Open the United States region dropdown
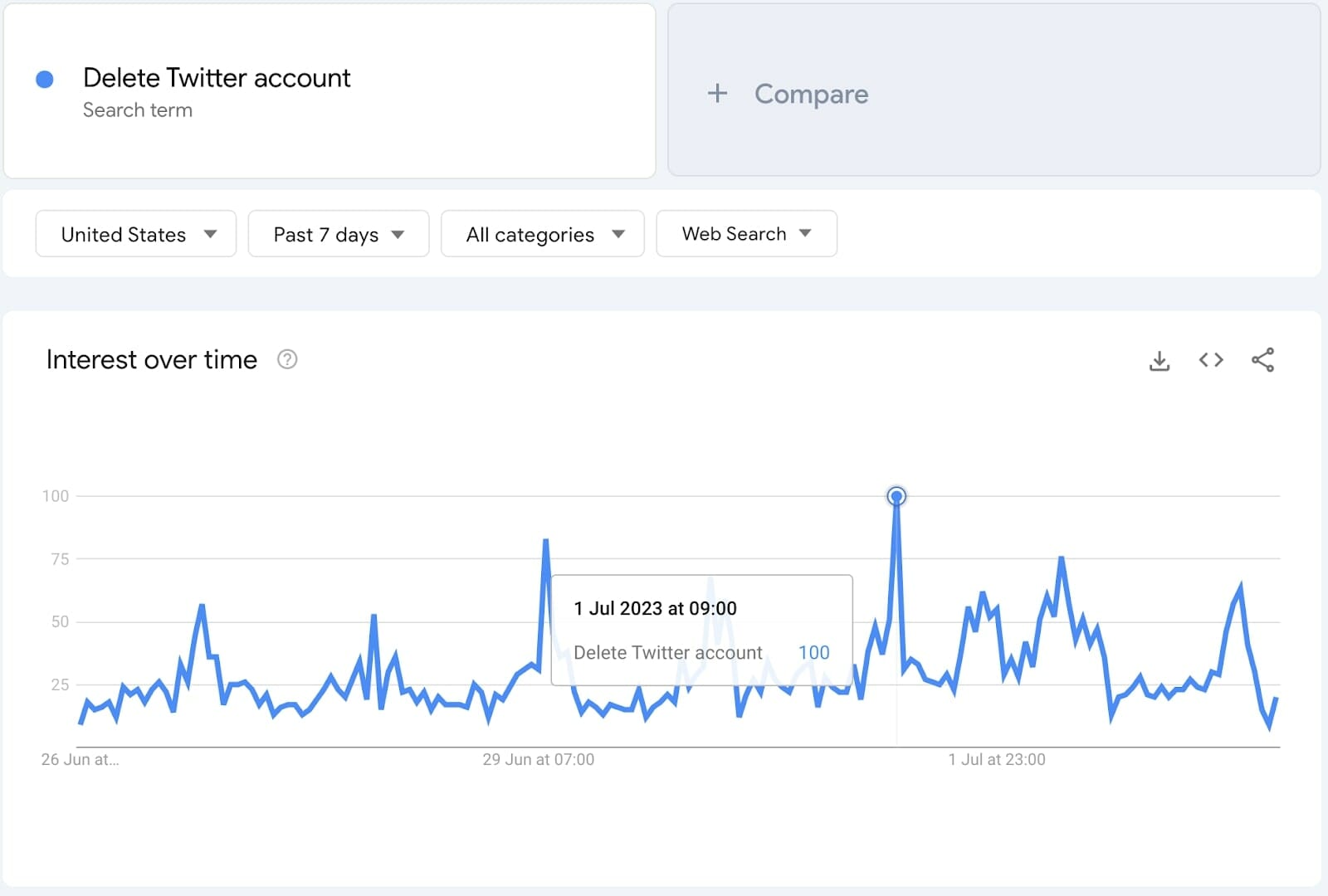This screenshot has height=896, width=1328. pos(136,234)
